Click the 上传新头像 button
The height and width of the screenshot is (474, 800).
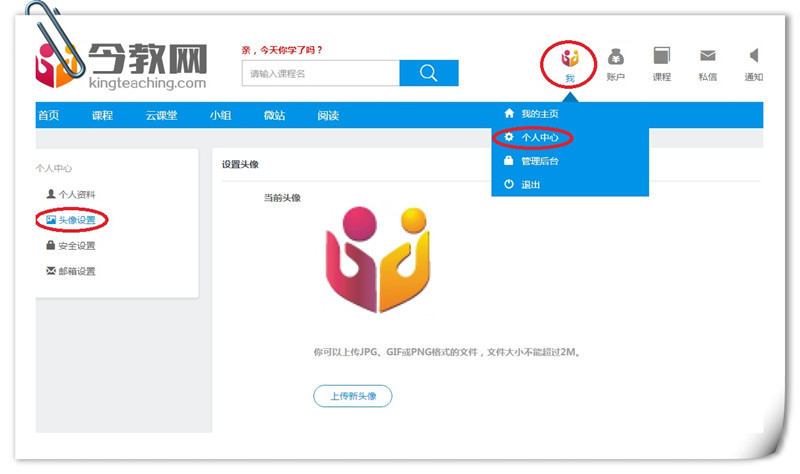(353, 396)
